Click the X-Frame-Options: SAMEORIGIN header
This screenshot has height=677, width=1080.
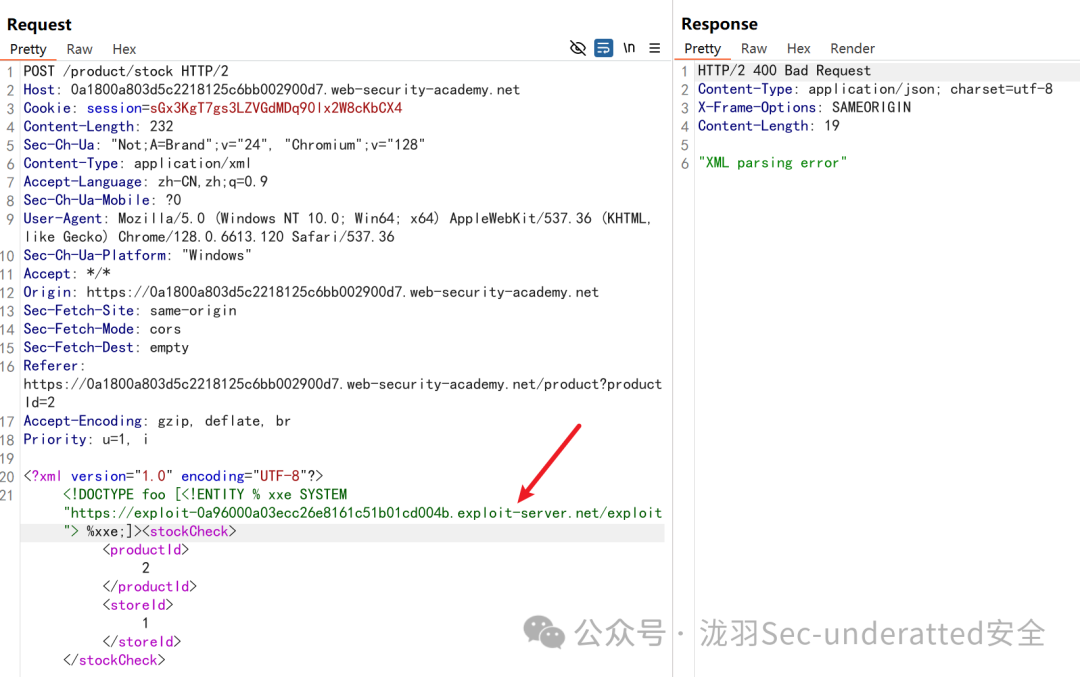point(804,107)
